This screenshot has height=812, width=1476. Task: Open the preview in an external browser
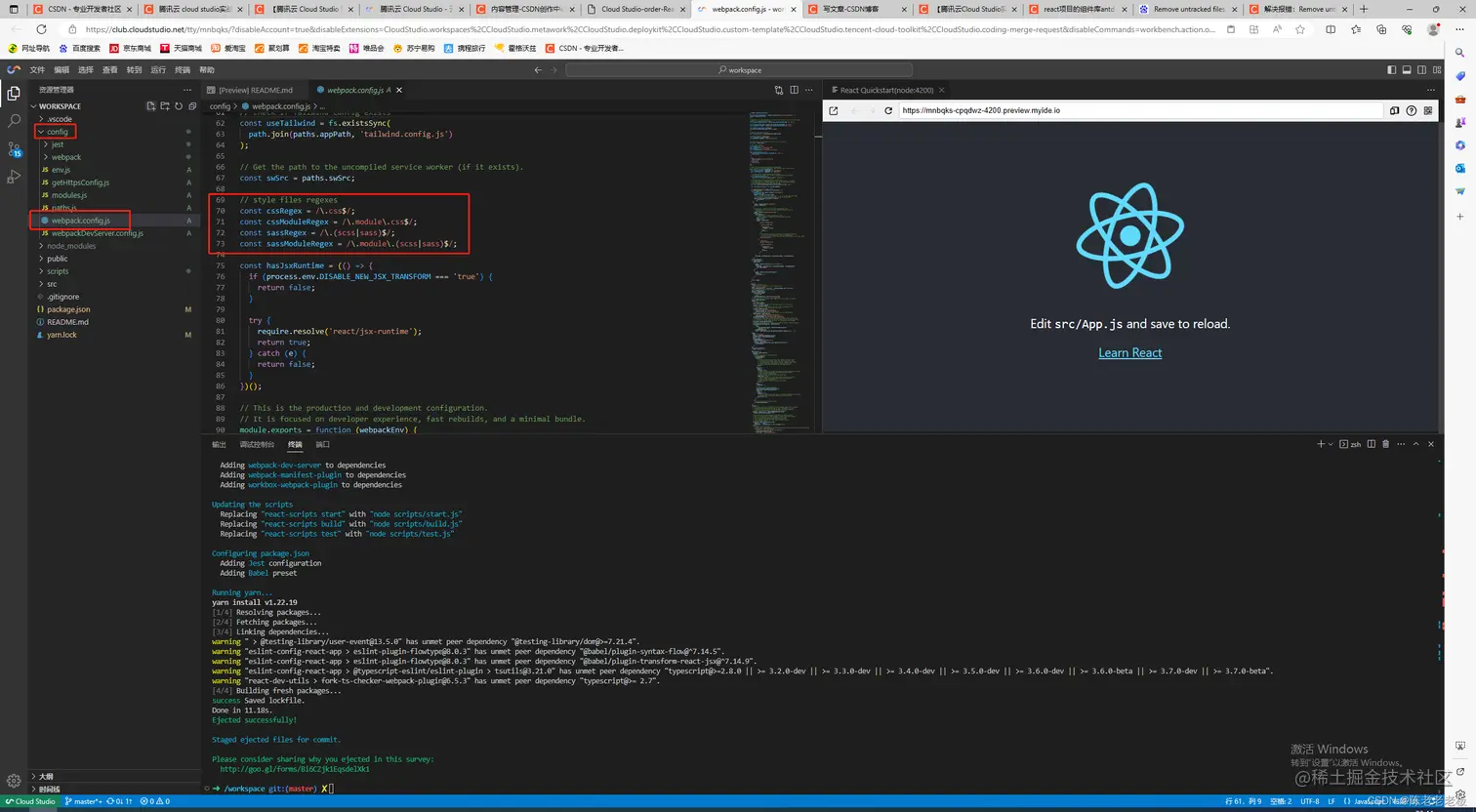[x=834, y=110]
